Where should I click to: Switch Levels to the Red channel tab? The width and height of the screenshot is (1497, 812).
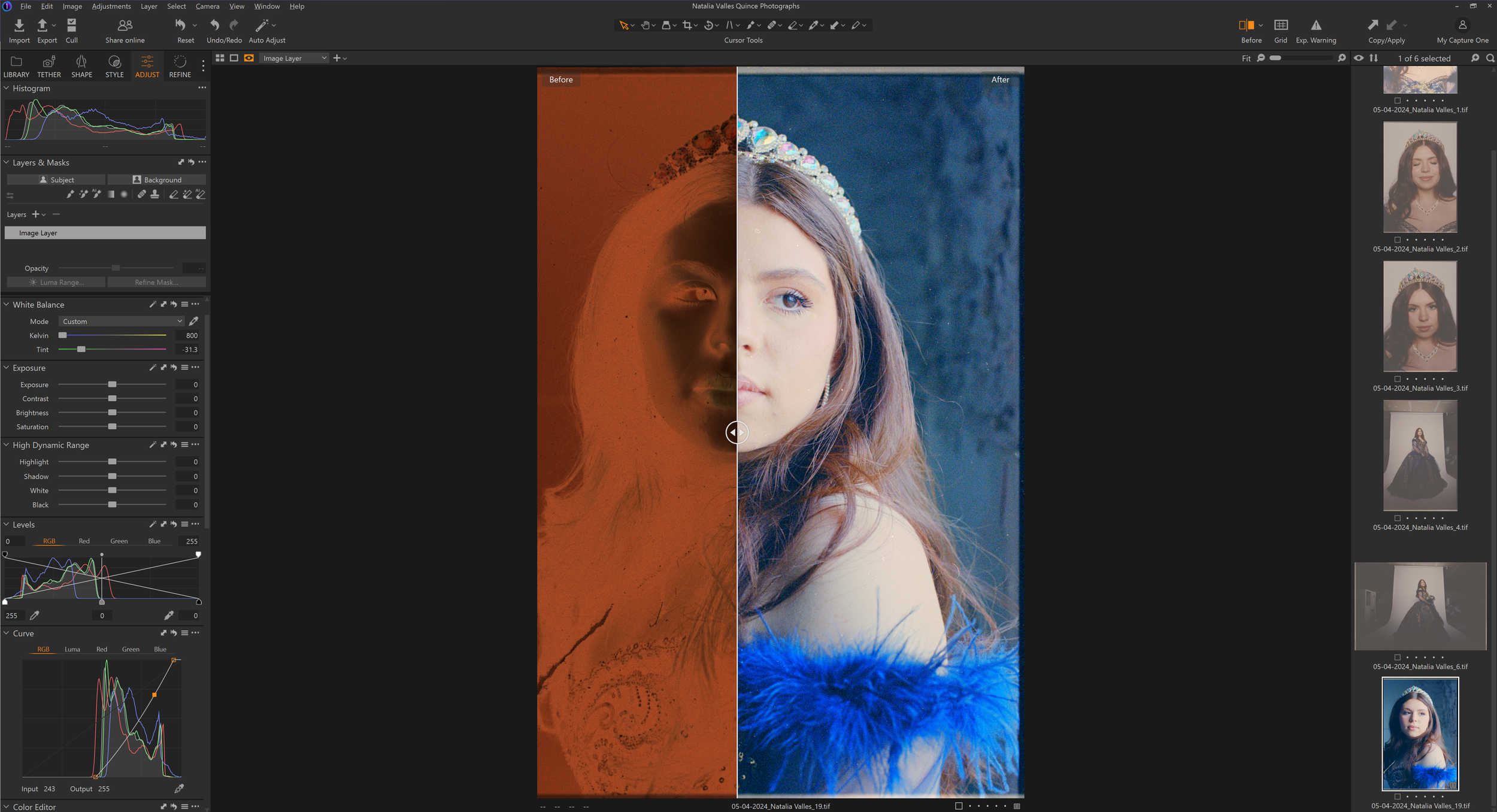pyautogui.click(x=84, y=541)
